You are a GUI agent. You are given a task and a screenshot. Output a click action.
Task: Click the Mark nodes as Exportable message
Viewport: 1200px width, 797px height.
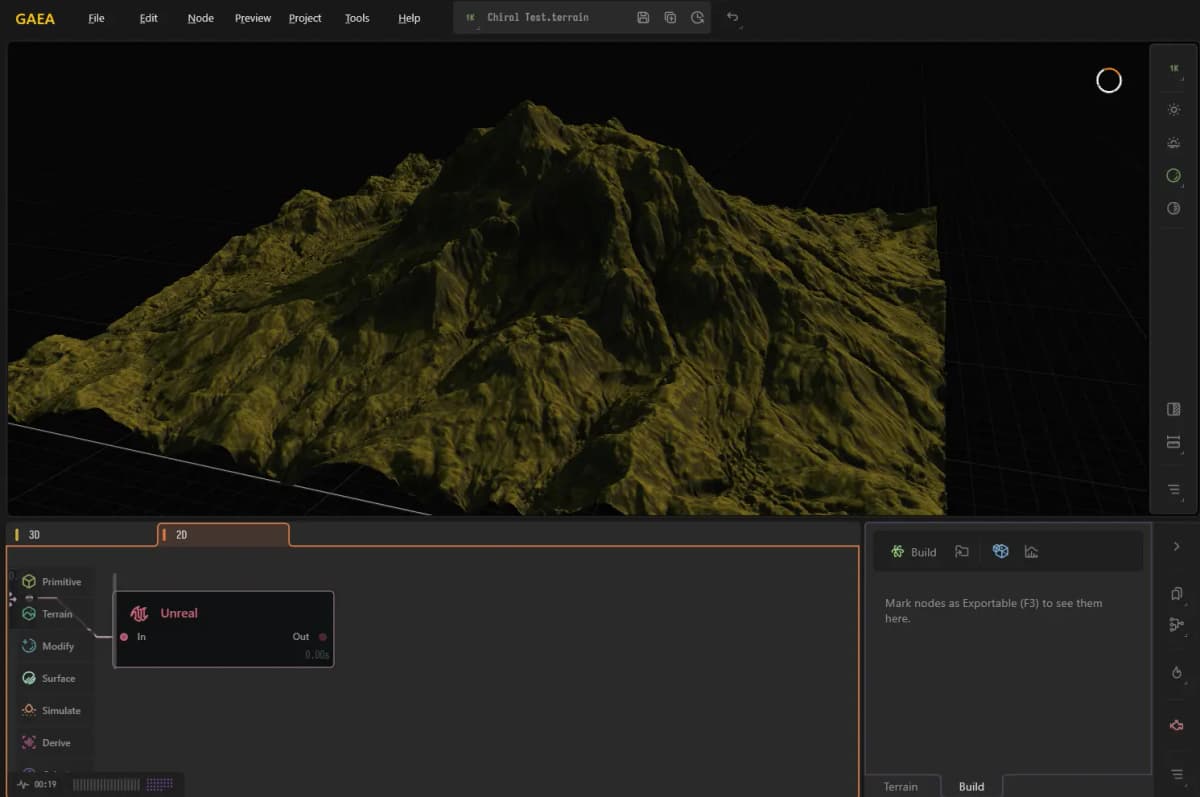coord(994,611)
